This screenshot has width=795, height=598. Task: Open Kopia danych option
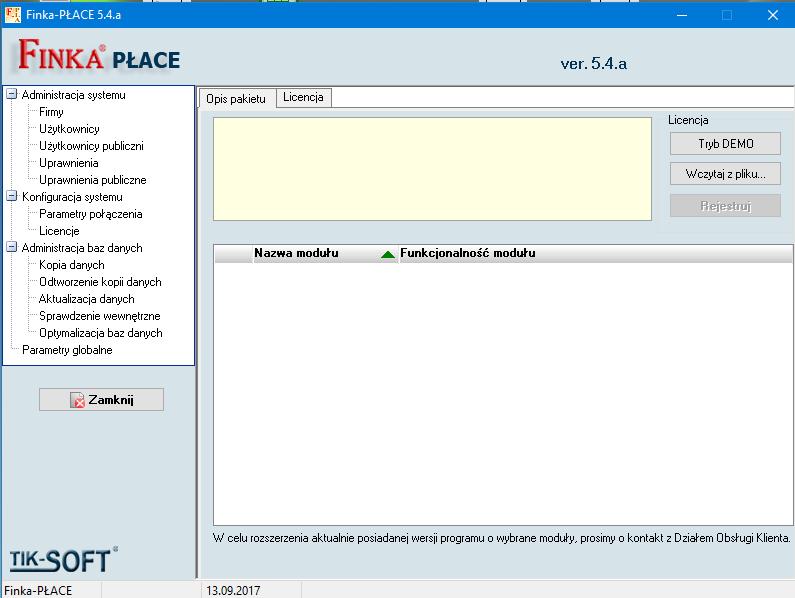pyautogui.click(x=71, y=265)
